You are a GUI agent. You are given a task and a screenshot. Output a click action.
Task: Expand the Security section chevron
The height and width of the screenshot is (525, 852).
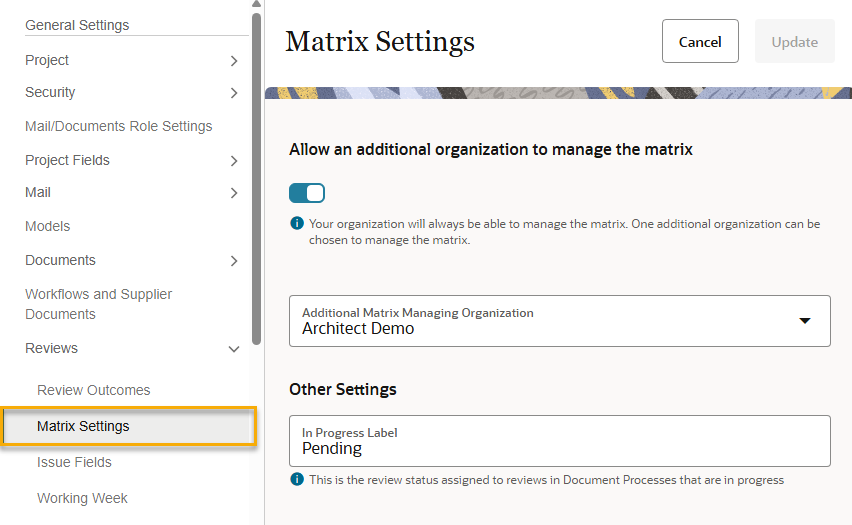point(234,93)
